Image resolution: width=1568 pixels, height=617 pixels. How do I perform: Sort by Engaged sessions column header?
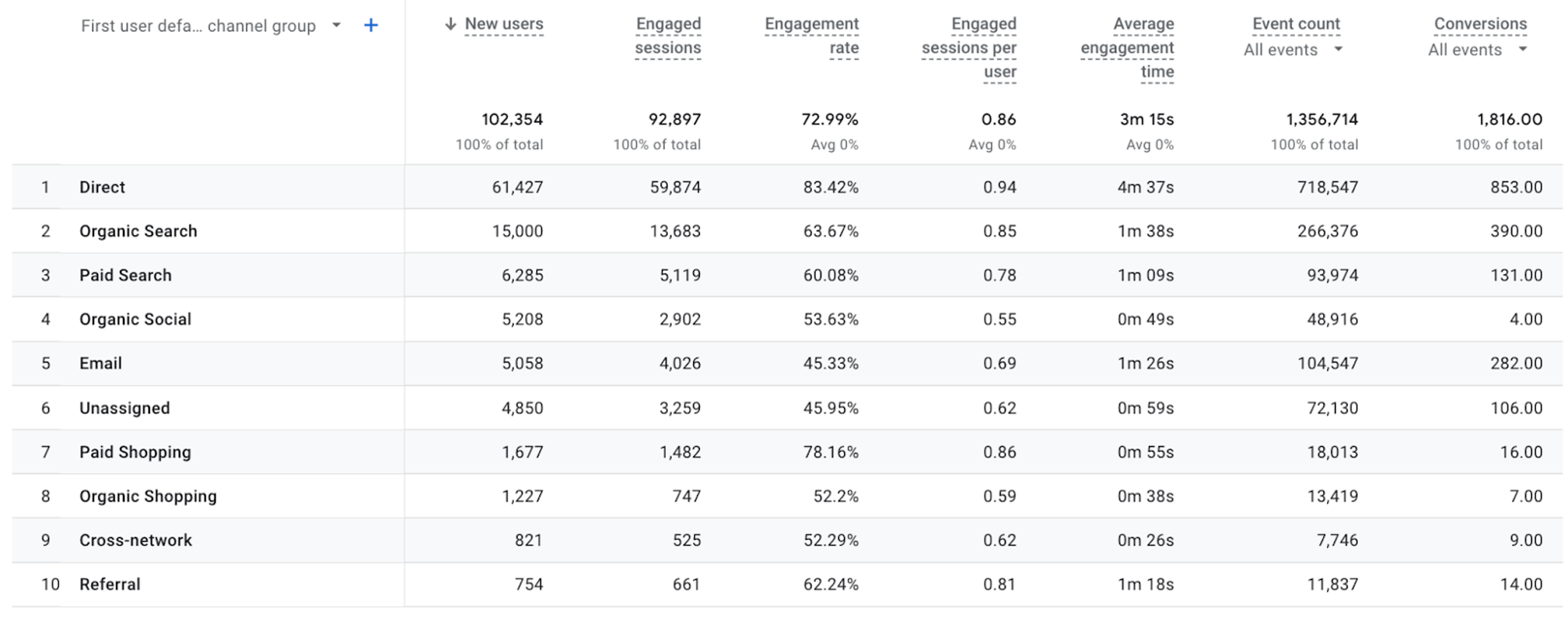tap(668, 36)
